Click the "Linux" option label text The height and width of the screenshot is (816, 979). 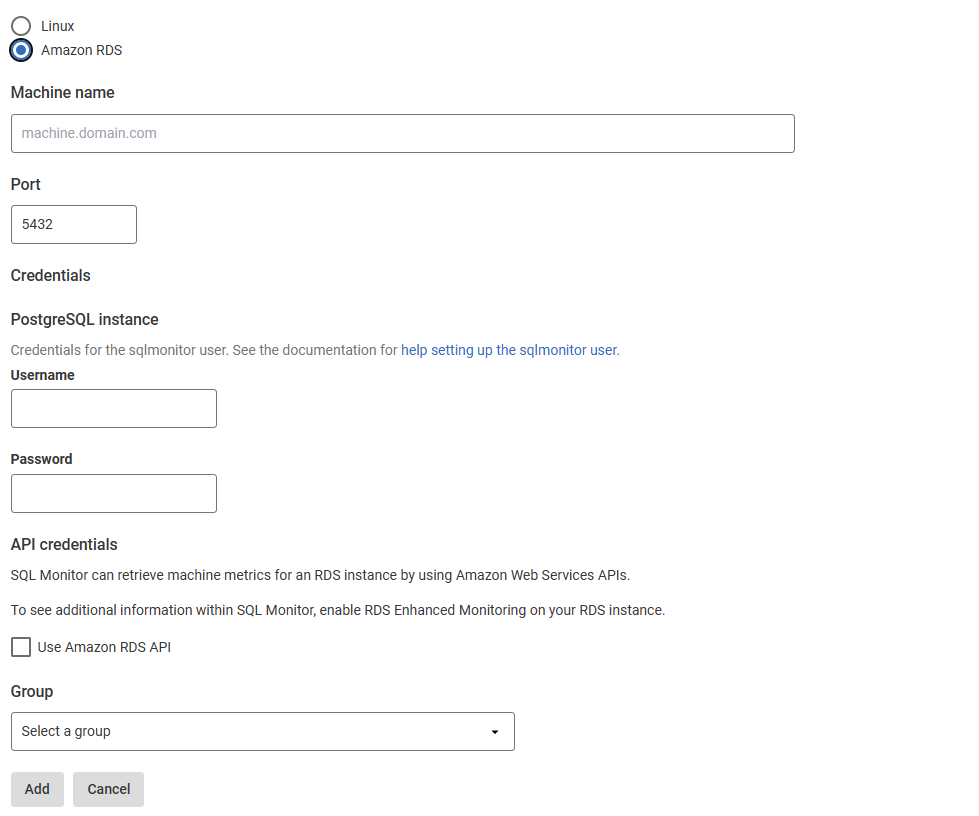pyautogui.click(x=57, y=26)
